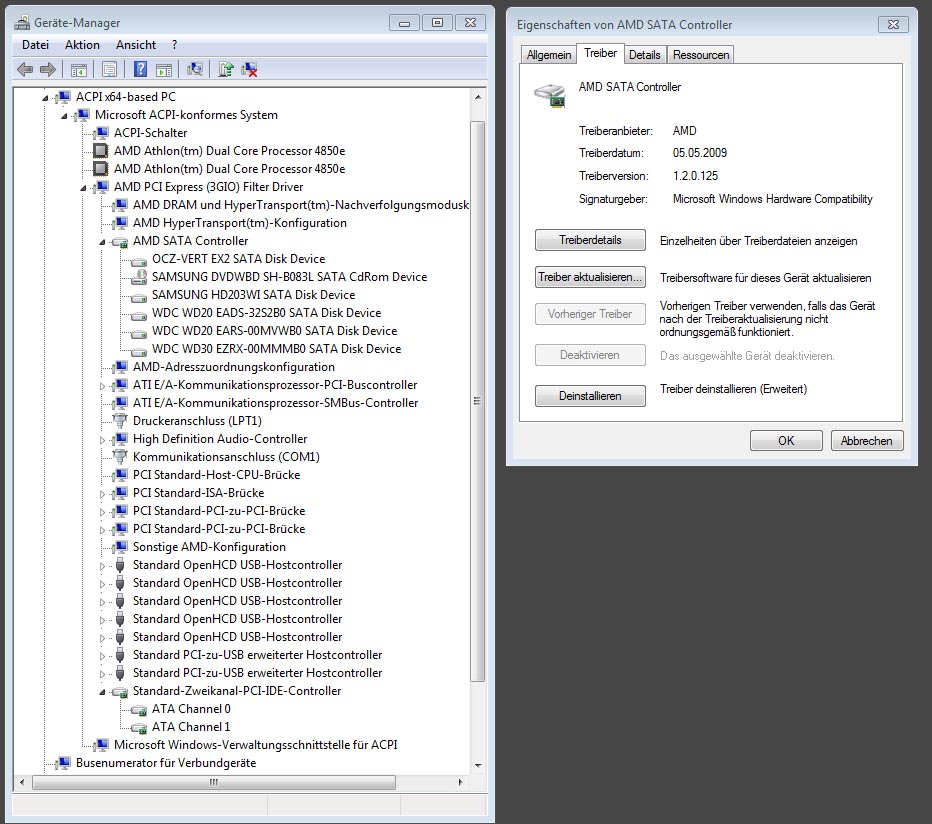
Task: Expand ATI E/A-Kommunikationsprozessor-PCI-Buscontroller node
Action: 102,386
